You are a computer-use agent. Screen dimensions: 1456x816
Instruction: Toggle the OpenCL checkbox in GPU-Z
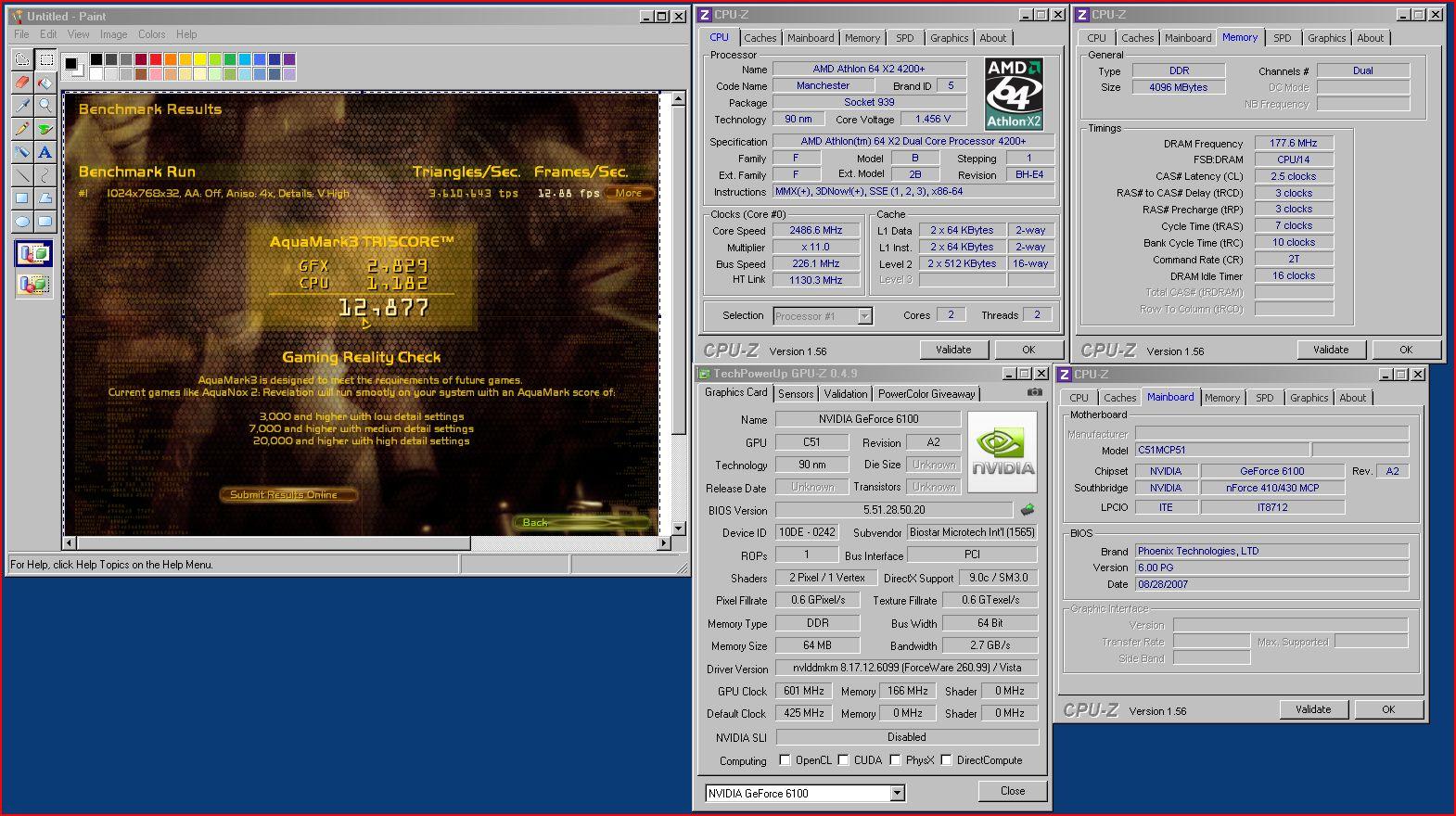coord(785,760)
